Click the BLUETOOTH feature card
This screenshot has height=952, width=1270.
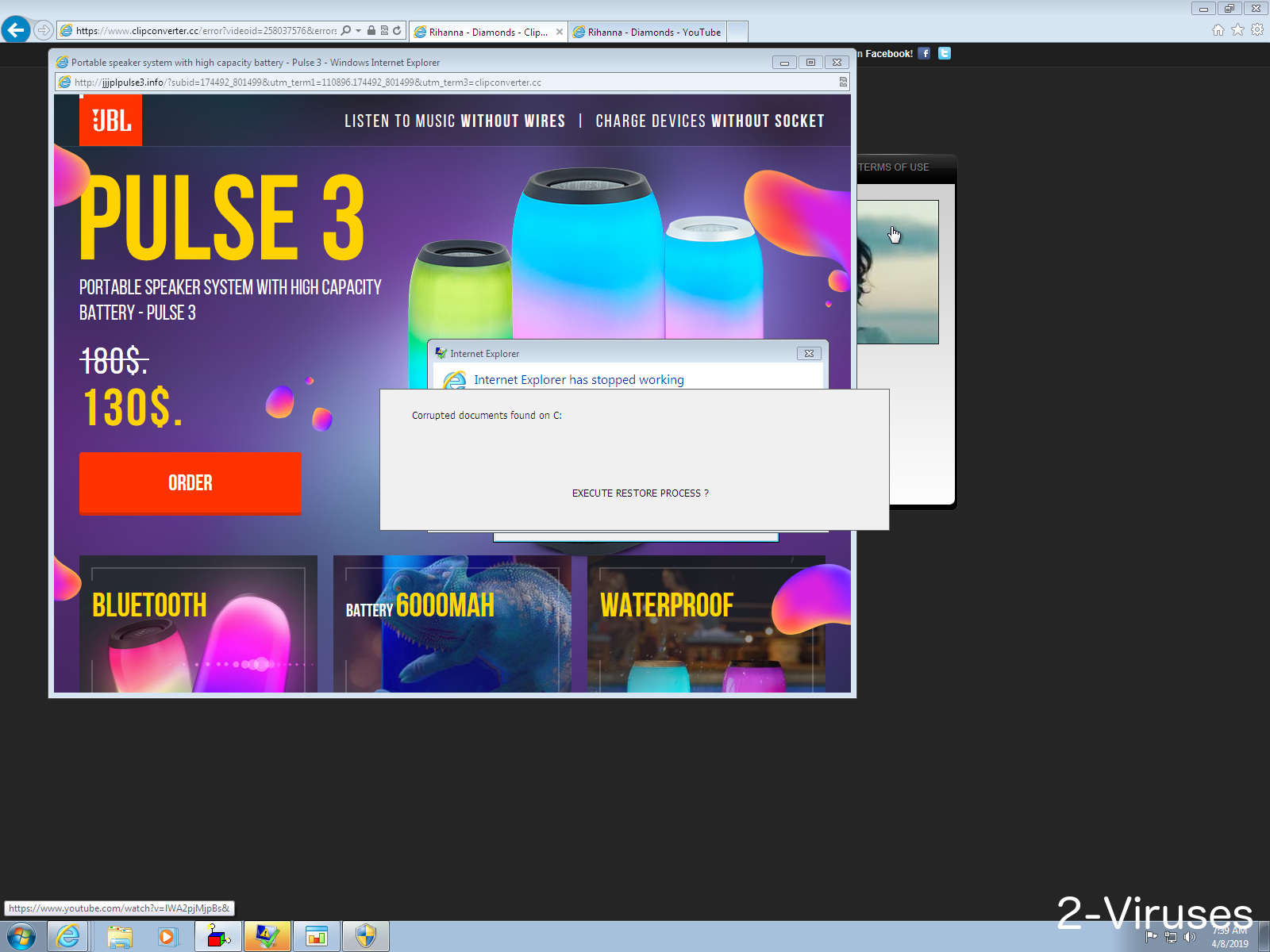coord(198,624)
